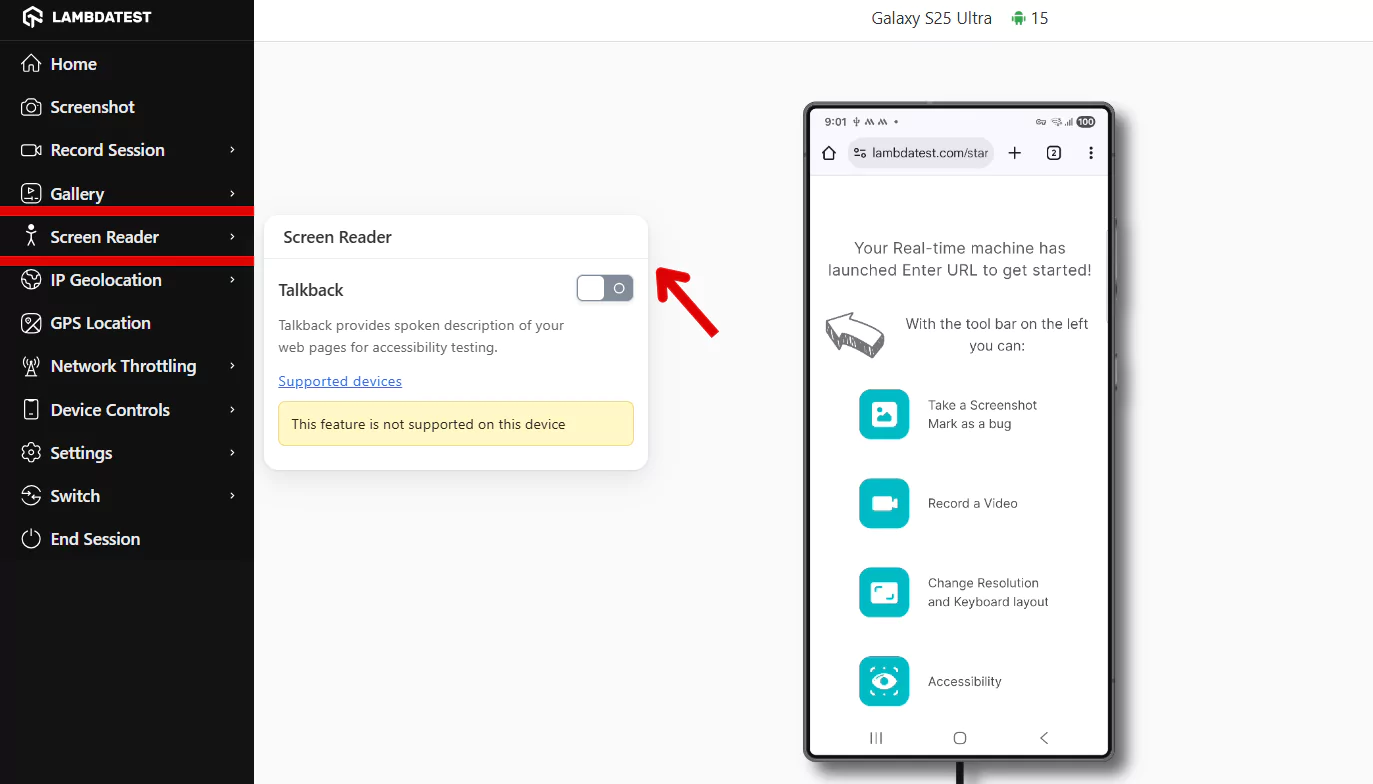1373x784 pixels.
Task: Enable the Talkback toggle
Action: [x=604, y=288]
